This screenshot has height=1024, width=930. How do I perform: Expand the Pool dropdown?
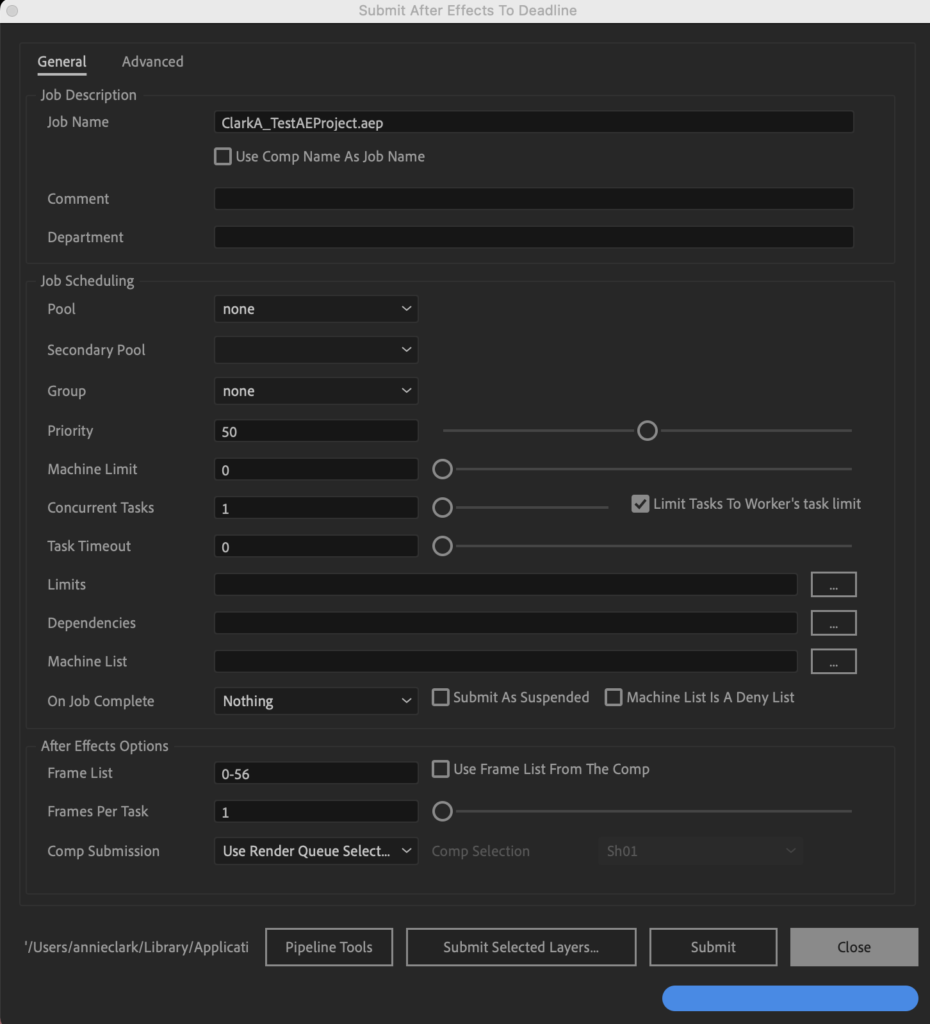(x=316, y=309)
